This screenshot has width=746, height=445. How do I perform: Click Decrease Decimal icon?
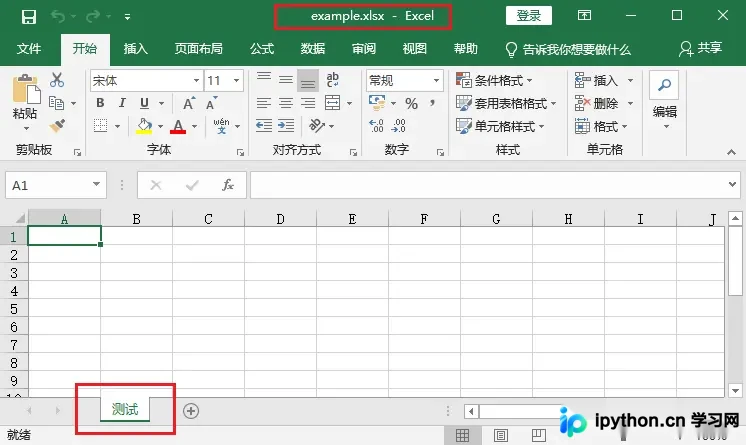tap(399, 126)
